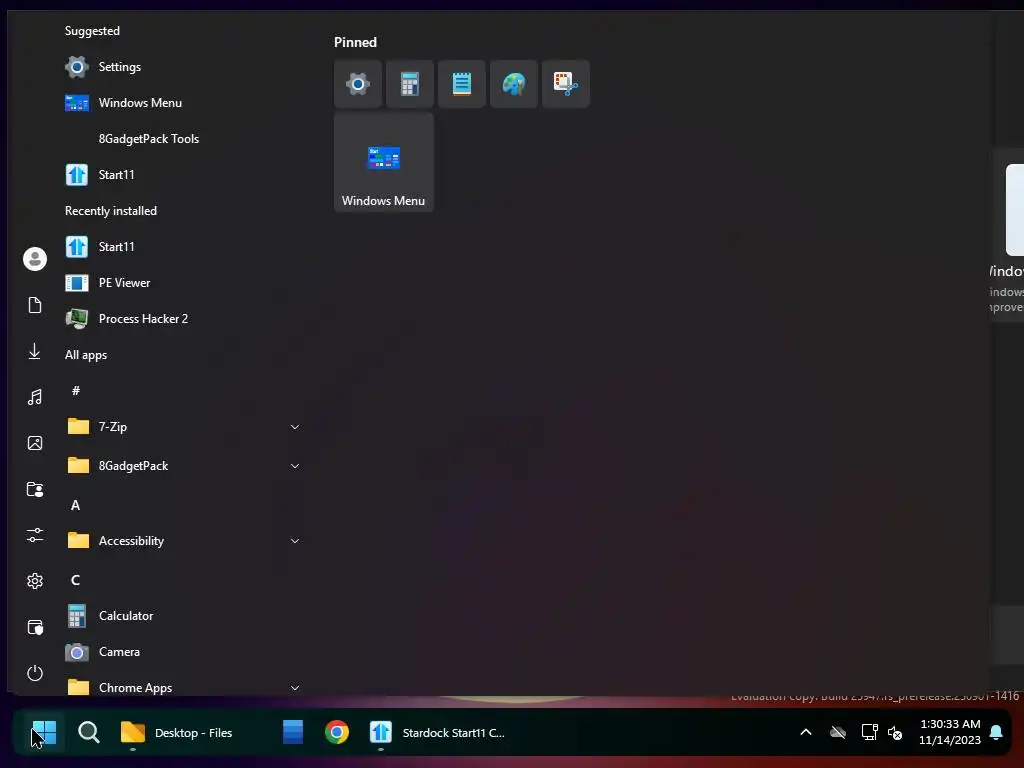Open Settings from the Suggested list

(x=183, y=67)
